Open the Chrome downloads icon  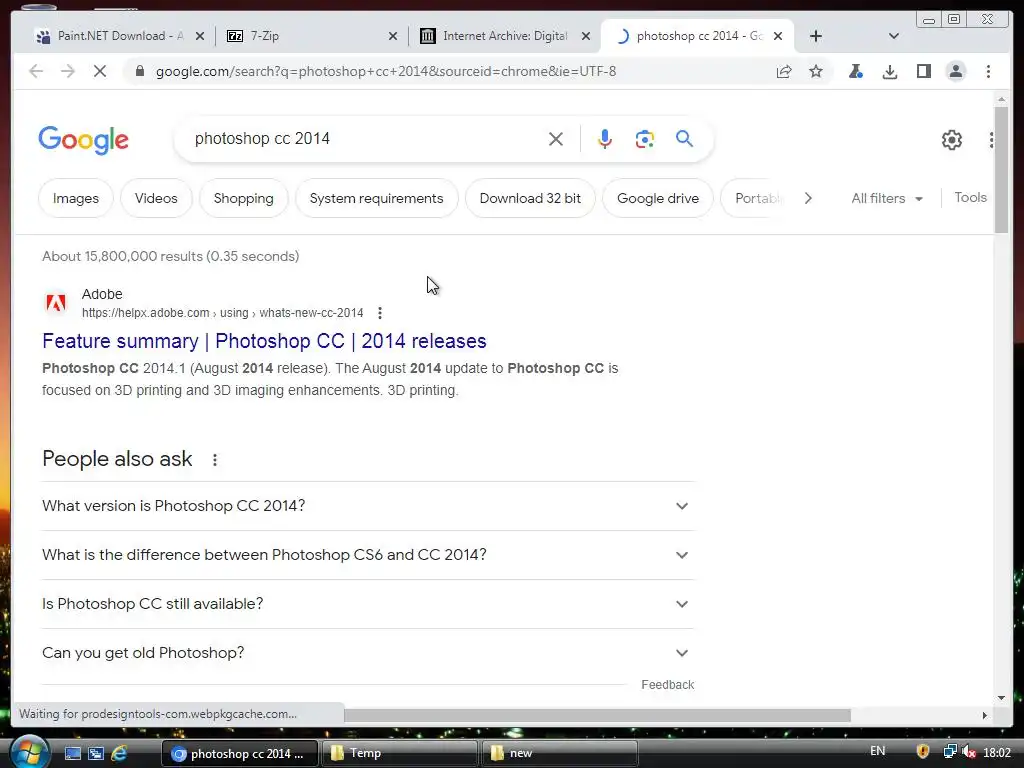click(889, 71)
